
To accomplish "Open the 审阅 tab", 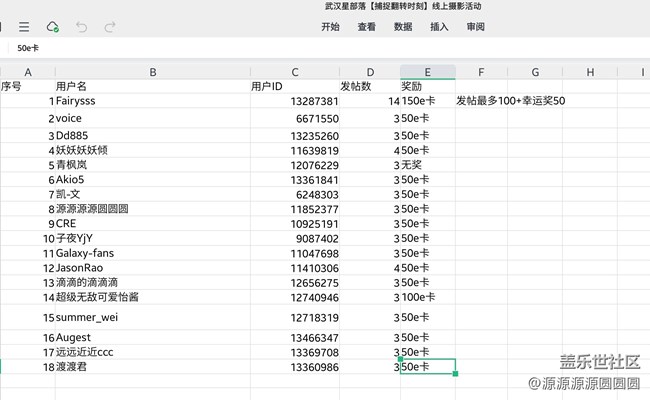I will (475, 27).
